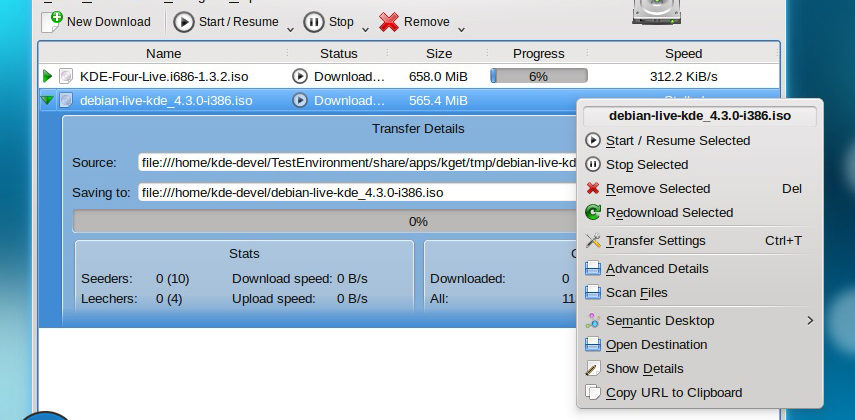
Task: Click the 565.4 MiB size cell
Action: [x=438, y=101]
